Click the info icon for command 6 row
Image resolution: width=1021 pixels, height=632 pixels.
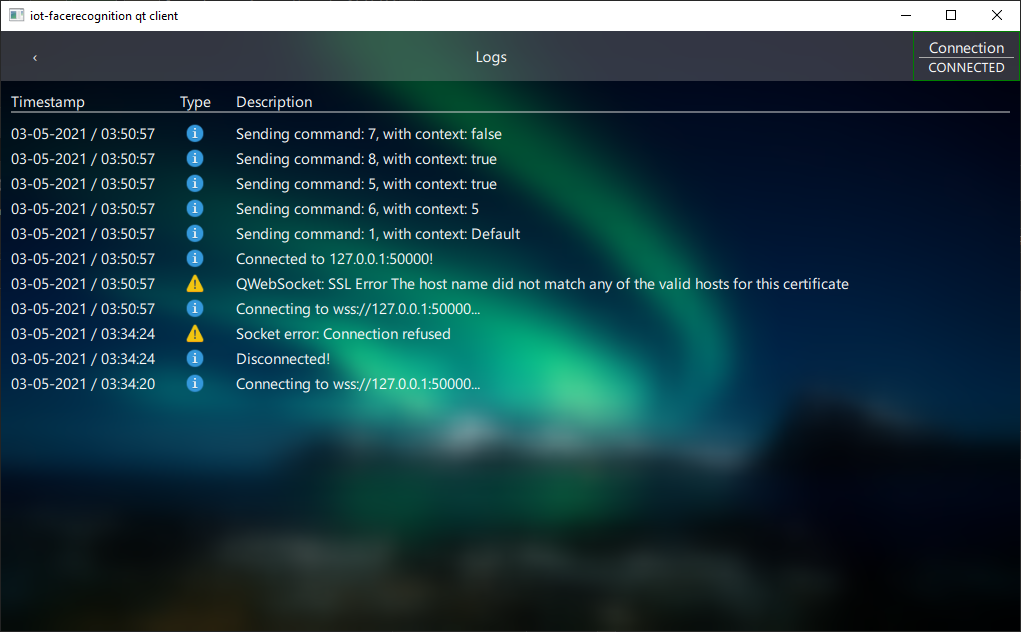pyautogui.click(x=195, y=208)
